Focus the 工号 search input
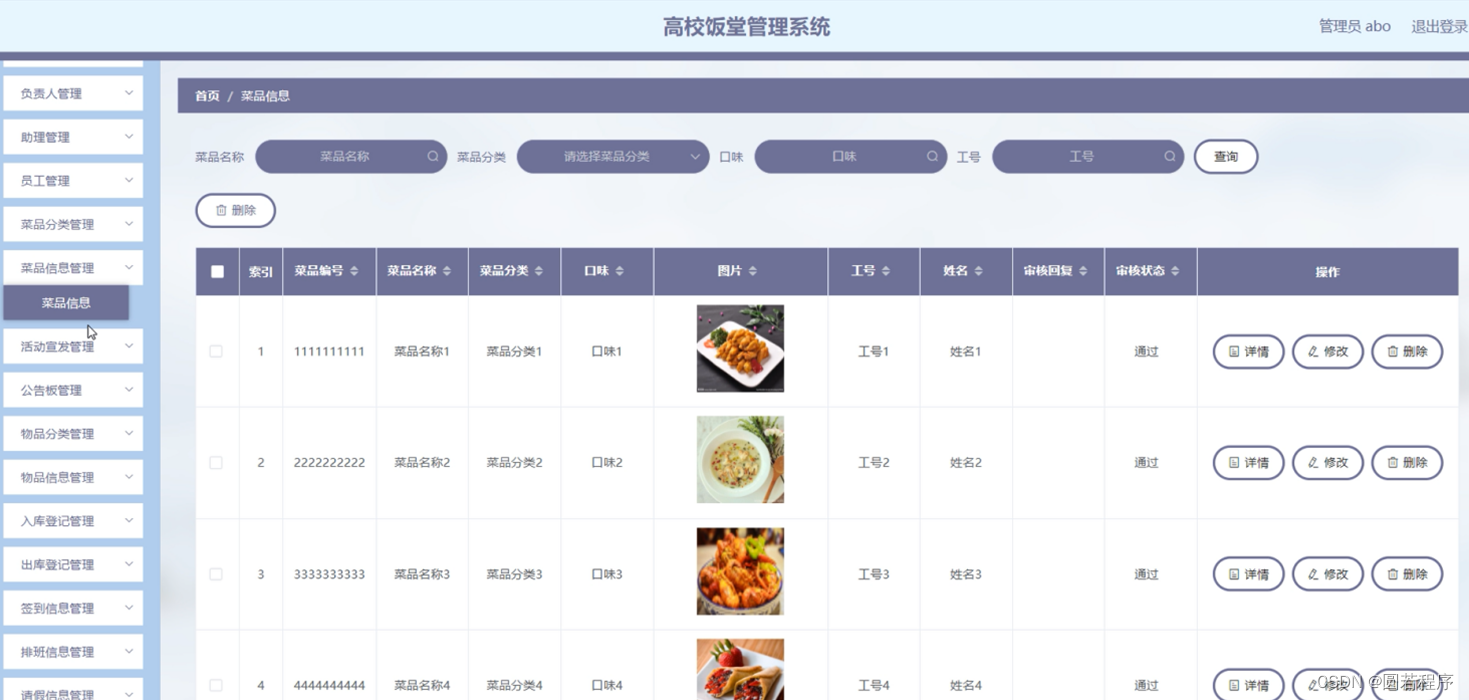 [x=1088, y=156]
